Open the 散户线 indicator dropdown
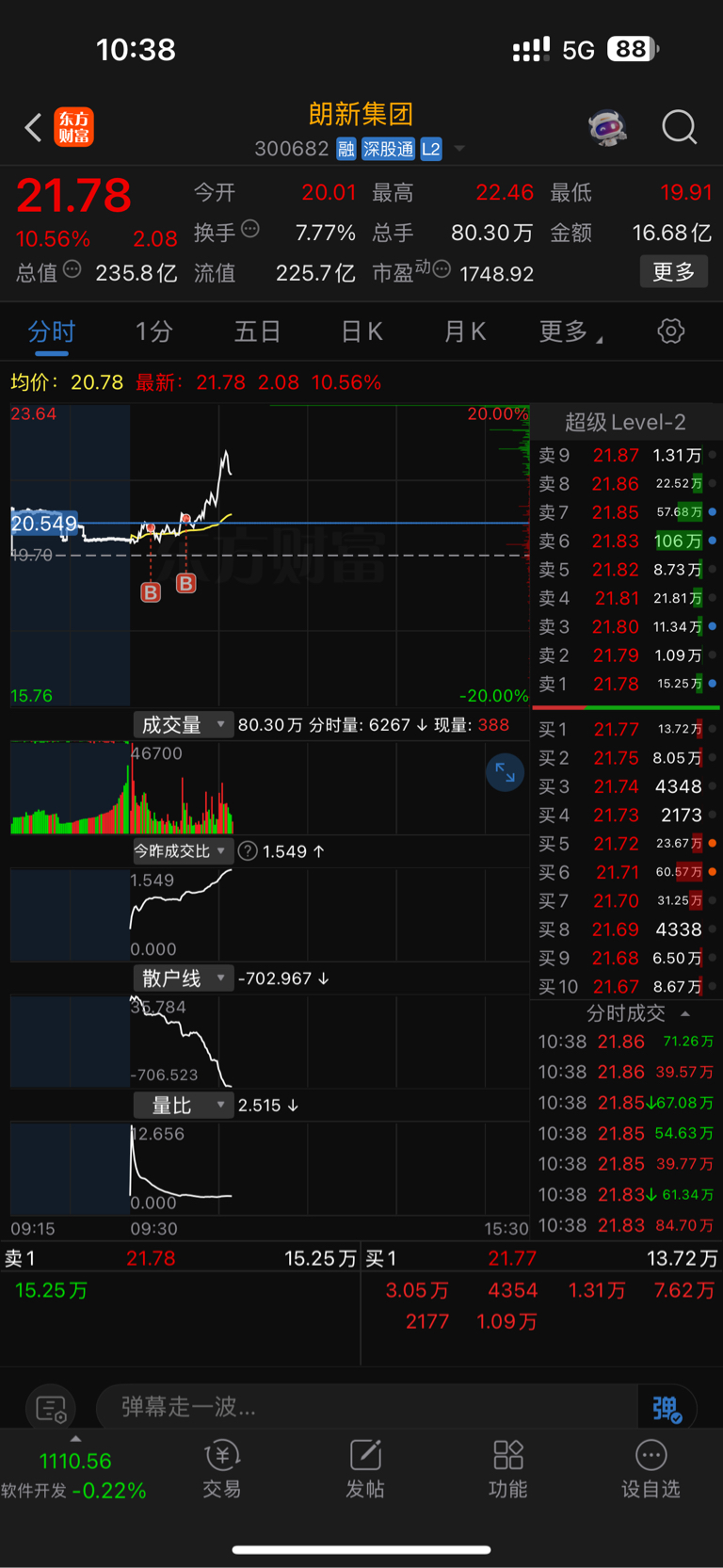Screen dimensions: 723x1568 pyautogui.click(x=182, y=978)
